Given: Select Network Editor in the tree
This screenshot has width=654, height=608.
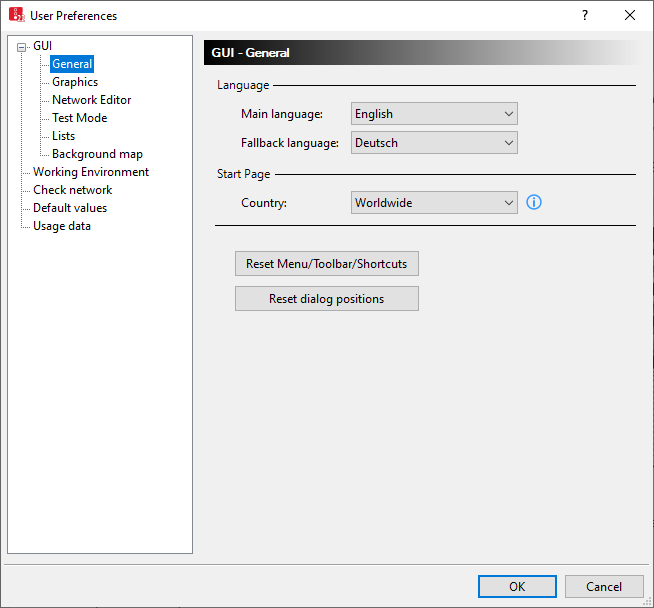Looking at the screenshot, I should click(91, 100).
